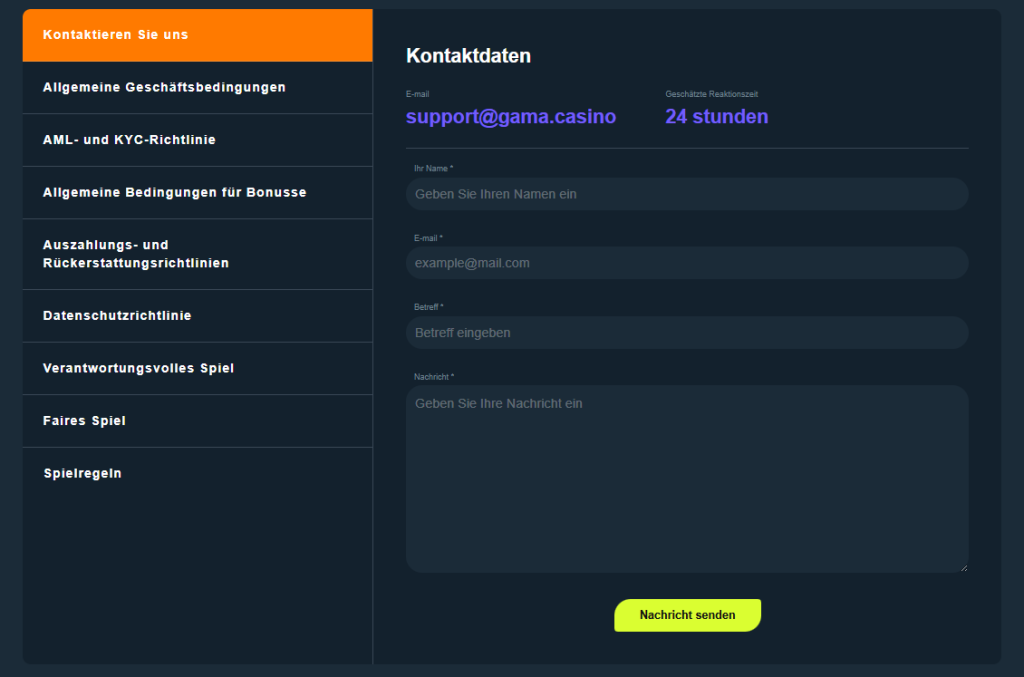Click the Betreff eingeben field

point(687,332)
